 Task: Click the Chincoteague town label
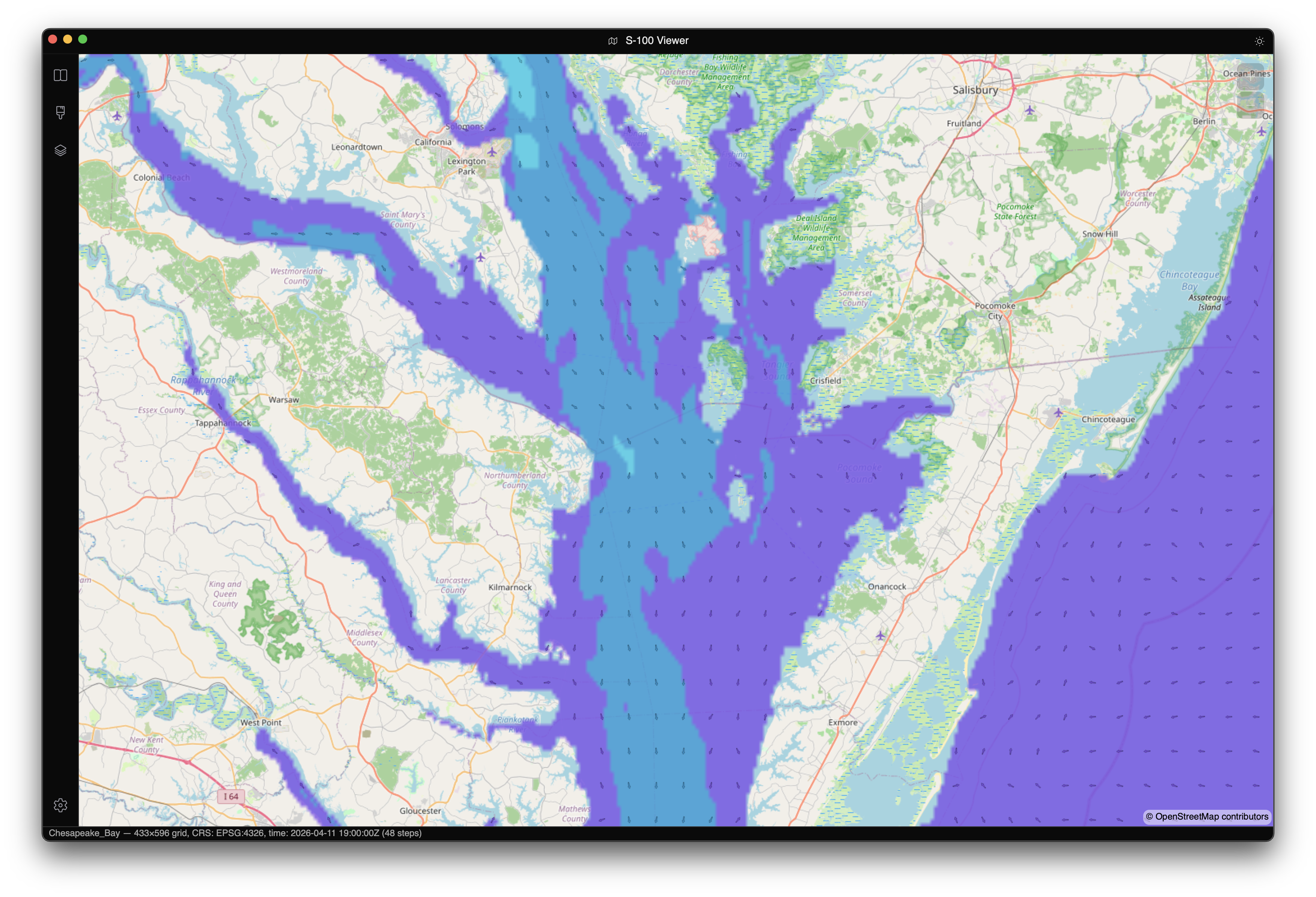pyautogui.click(x=1108, y=419)
